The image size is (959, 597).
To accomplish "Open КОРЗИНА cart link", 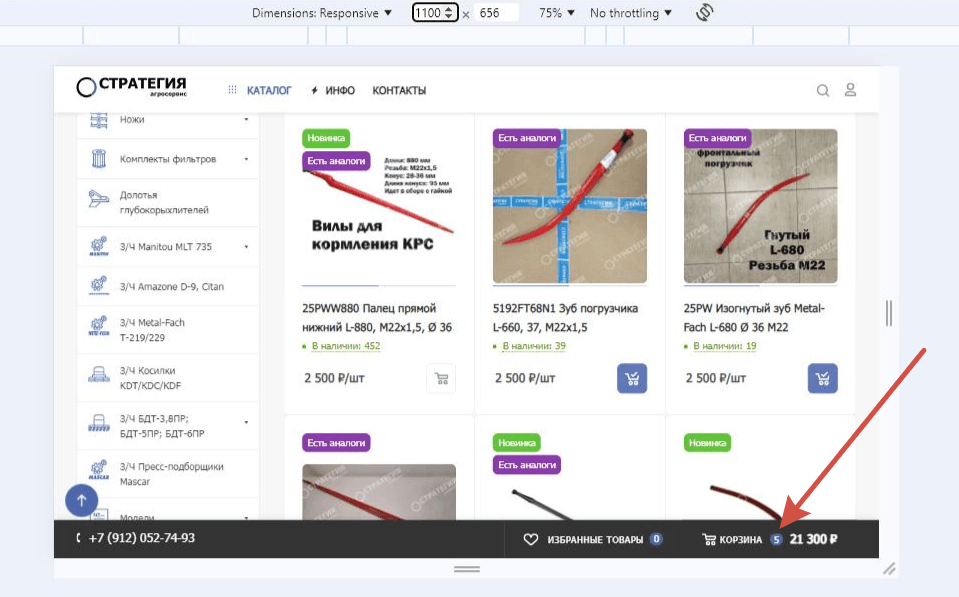I will 741,540.
